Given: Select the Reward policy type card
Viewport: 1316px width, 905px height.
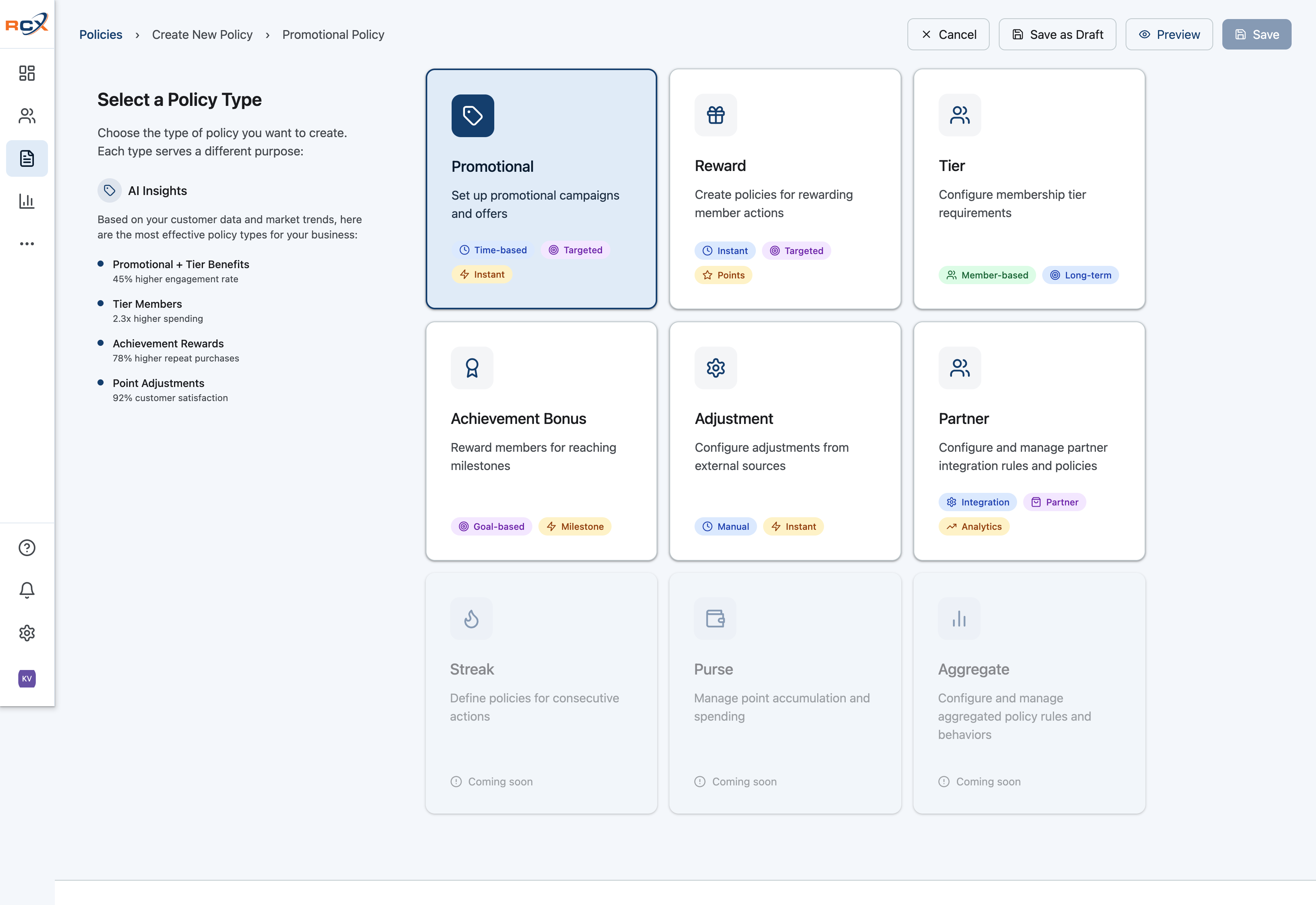Looking at the screenshot, I should coord(785,189).
